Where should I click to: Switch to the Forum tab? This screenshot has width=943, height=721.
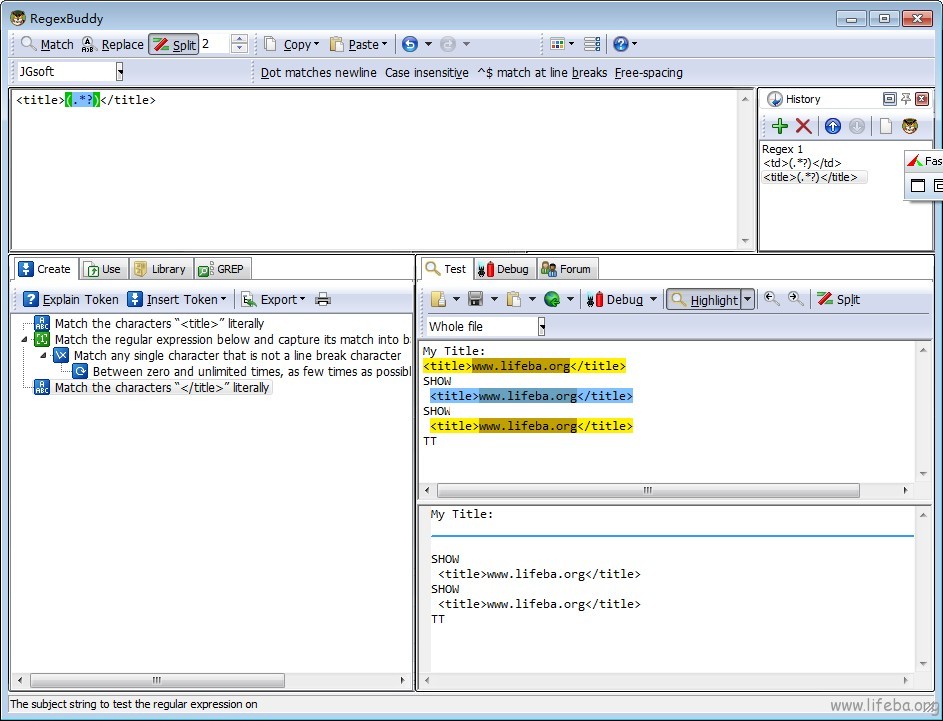point(566,269)
